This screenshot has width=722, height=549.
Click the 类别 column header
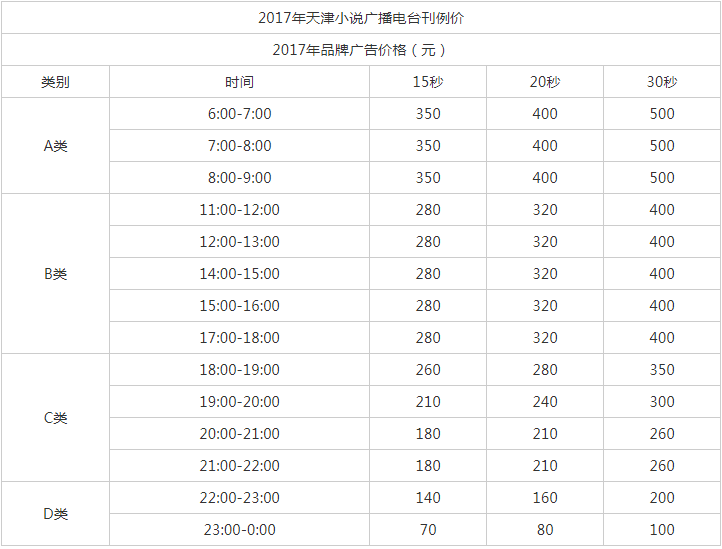point(55,82)
